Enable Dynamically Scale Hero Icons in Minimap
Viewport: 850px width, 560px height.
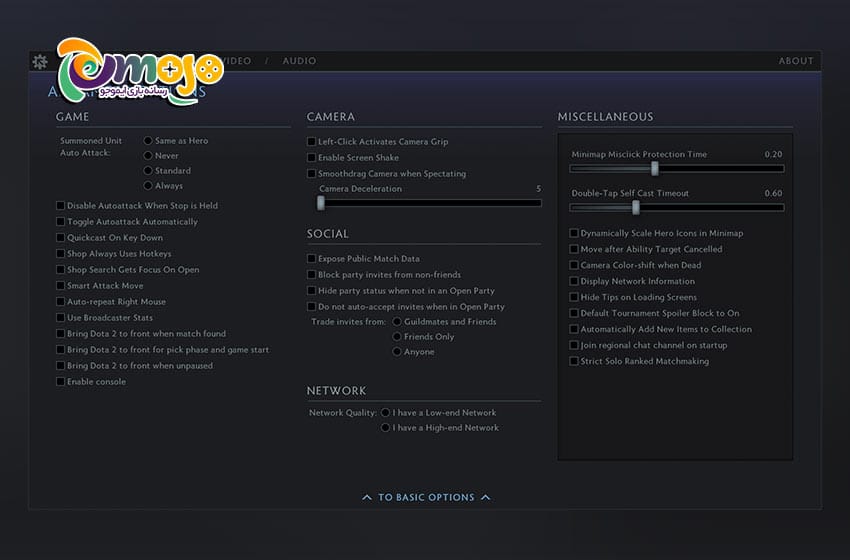coord(574,233)
